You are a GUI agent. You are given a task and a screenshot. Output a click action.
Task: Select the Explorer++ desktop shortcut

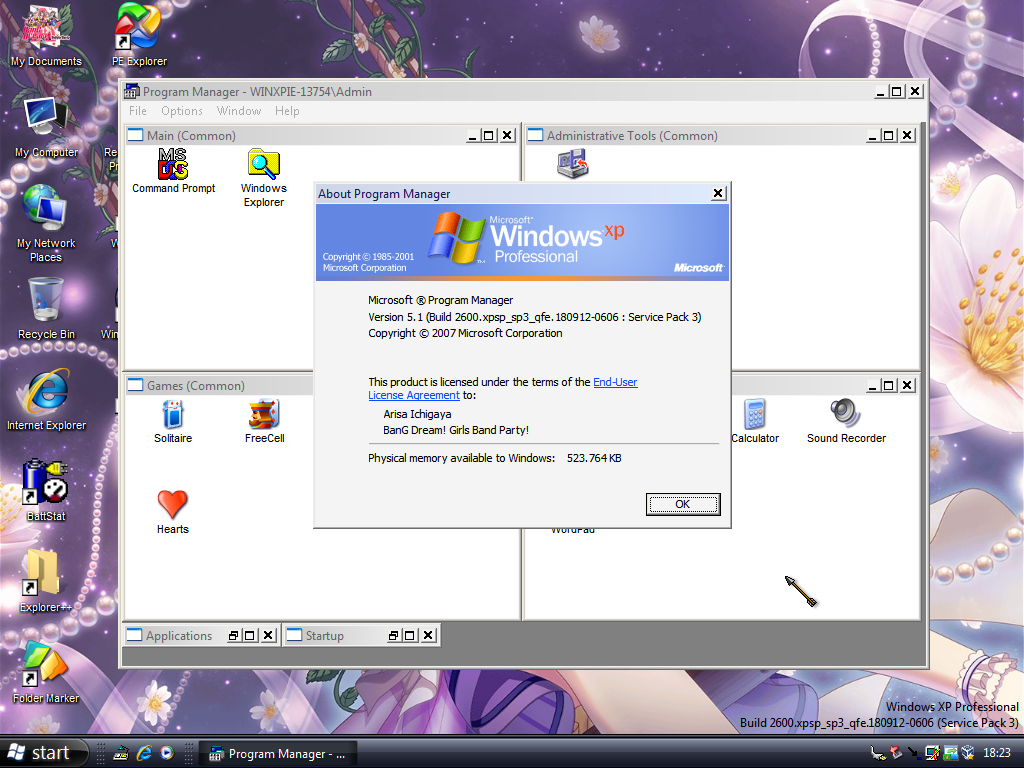click(46, 581)
